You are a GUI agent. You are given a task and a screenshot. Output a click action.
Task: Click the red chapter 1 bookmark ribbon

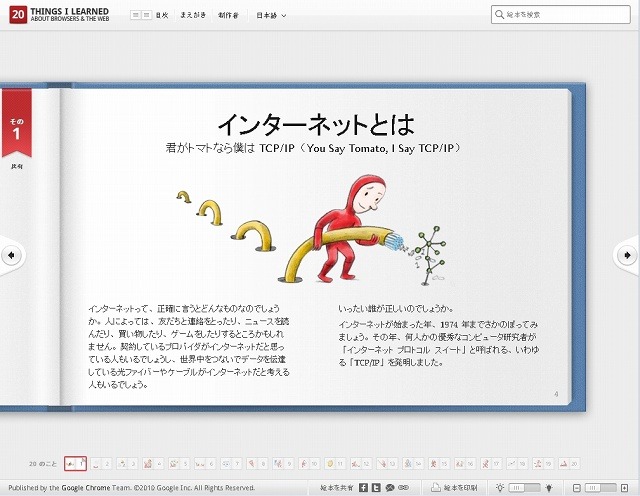pyautogui.click(x=16, y=123)
